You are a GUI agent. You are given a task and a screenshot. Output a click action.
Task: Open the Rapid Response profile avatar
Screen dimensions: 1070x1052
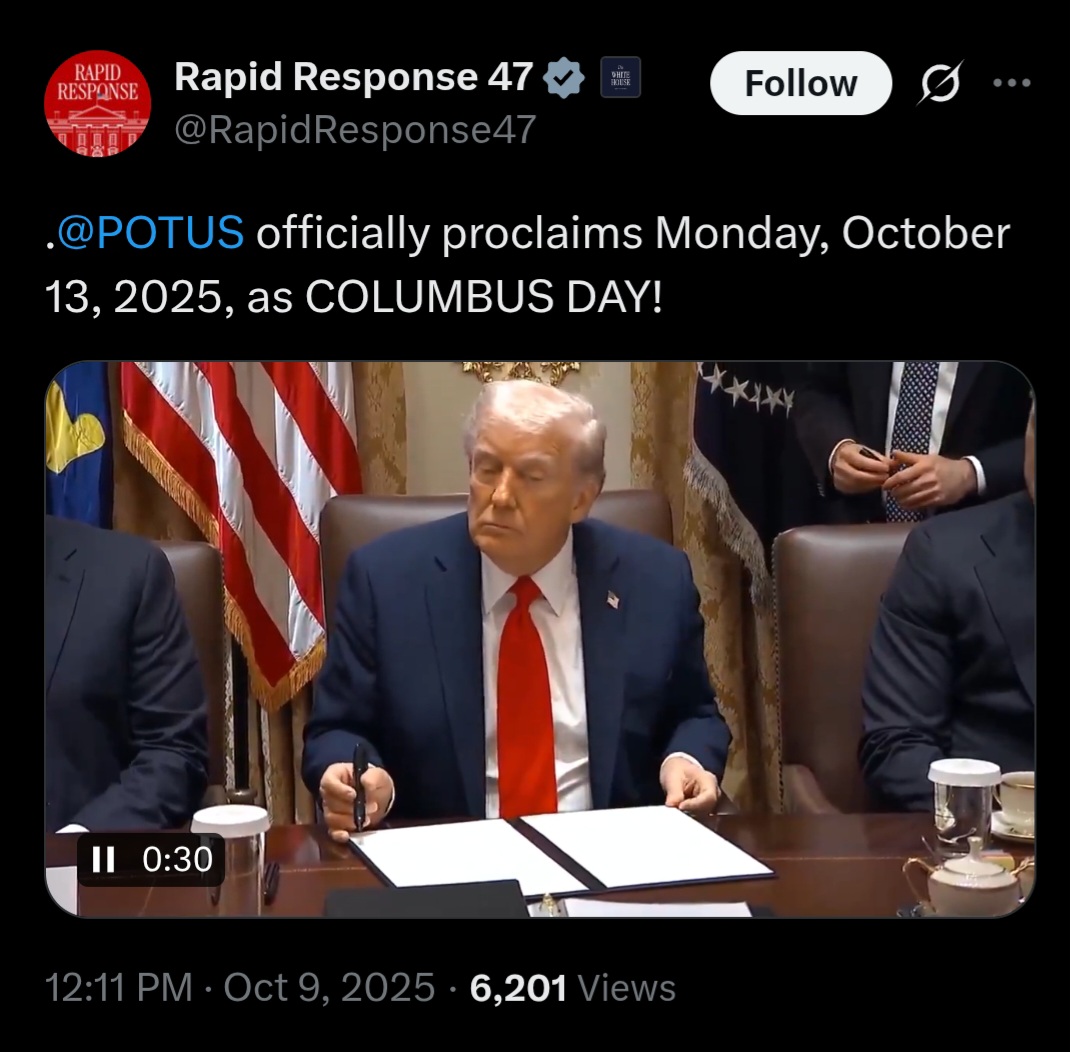click(97, 103)
